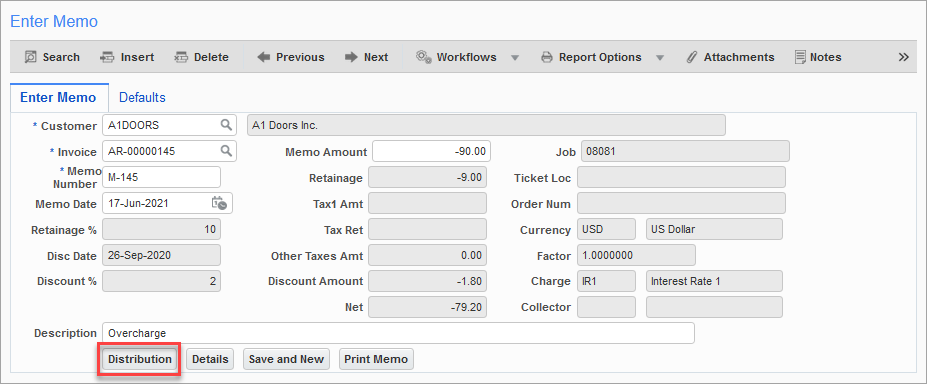The image size is (927, 384).
Task: Click the Memo Amount input field
Action: pyautogui.click(x=432, y=151)
